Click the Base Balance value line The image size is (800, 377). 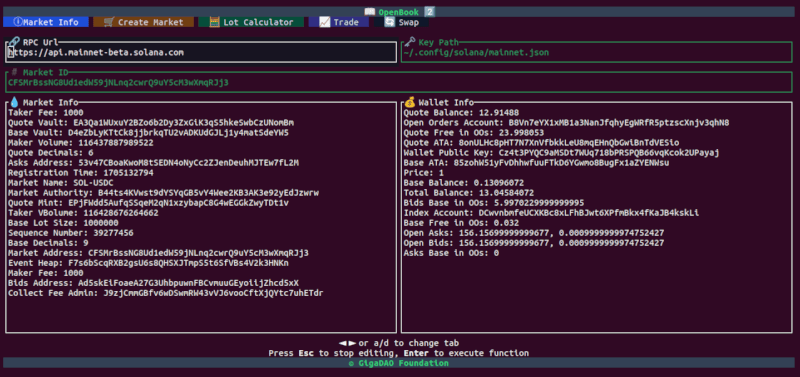pyautogui.click(x=464, y=183)
